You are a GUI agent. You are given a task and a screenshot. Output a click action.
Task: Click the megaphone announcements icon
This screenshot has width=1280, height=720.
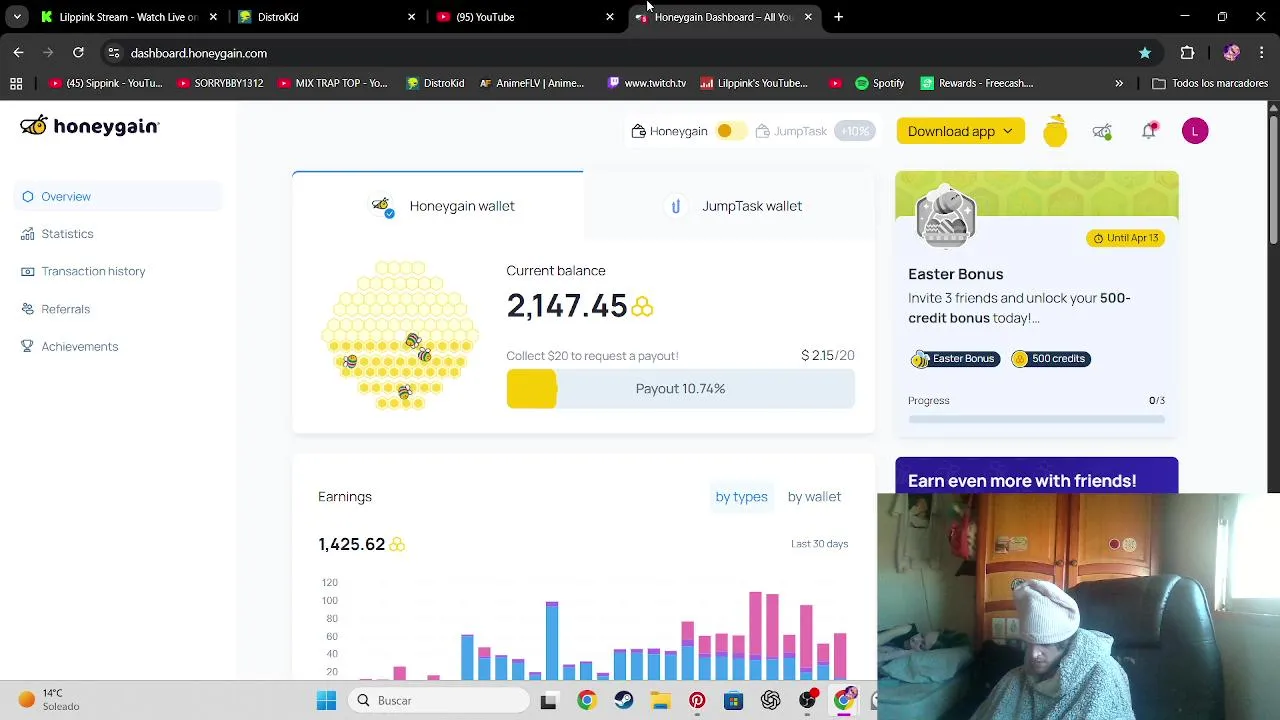pos(1102,131)
